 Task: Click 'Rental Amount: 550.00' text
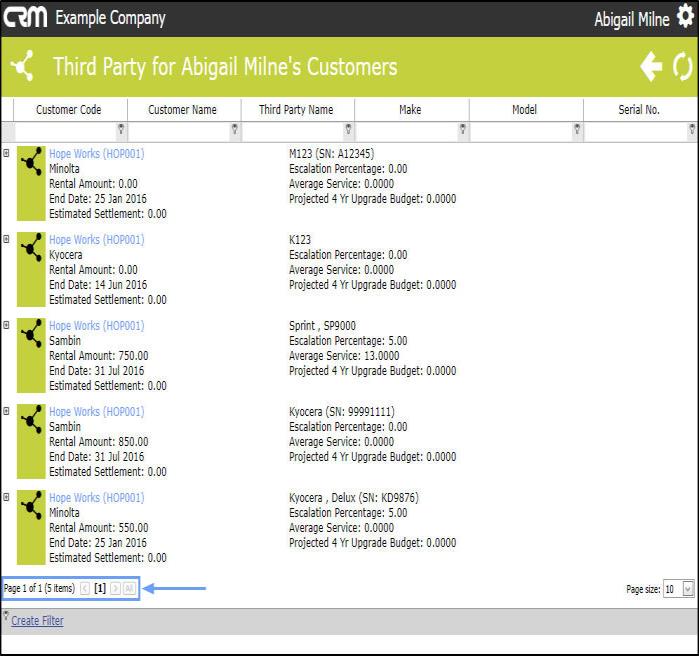pyautogui.click(x=99, y=528)
